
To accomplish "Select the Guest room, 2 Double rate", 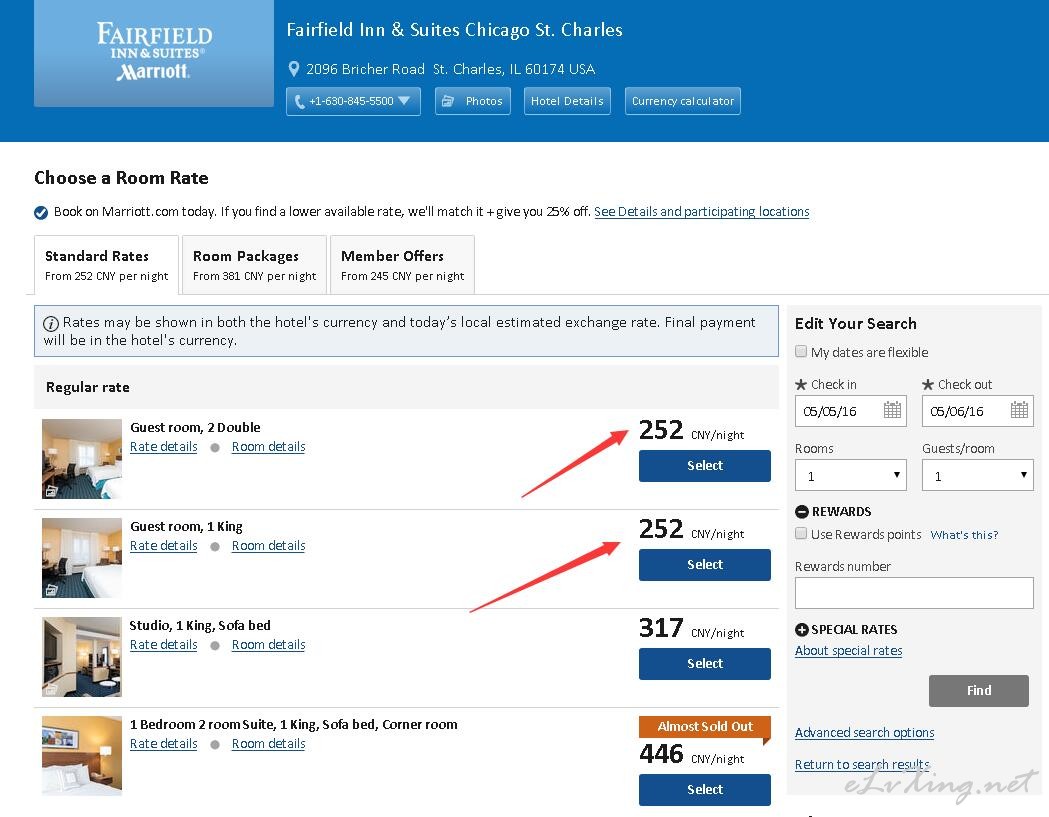I will pyautogui.click(x=704, y=466).
